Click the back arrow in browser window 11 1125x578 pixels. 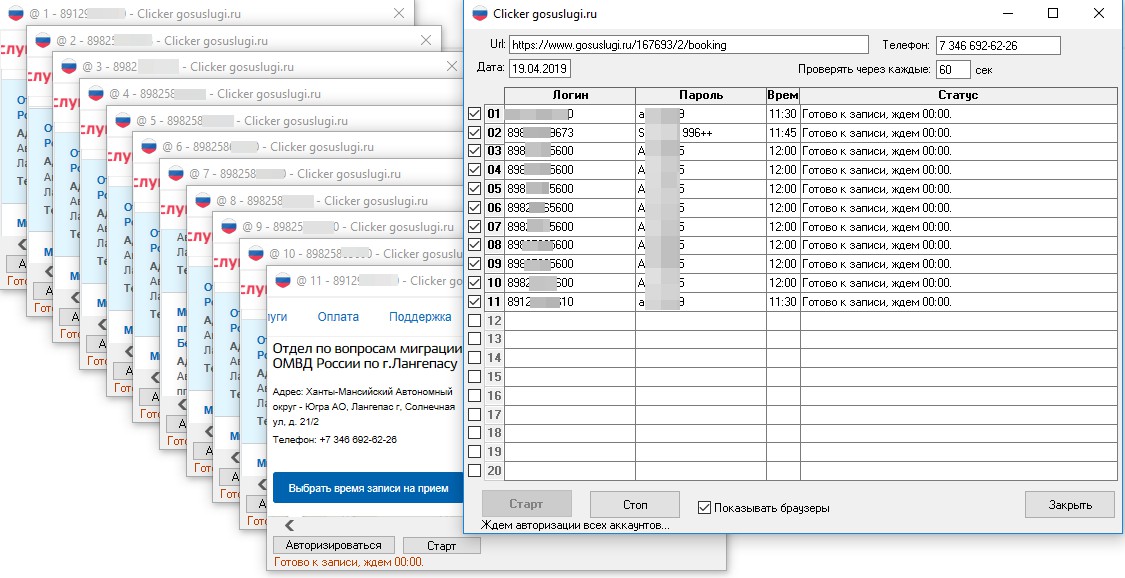tap(289, 526)
